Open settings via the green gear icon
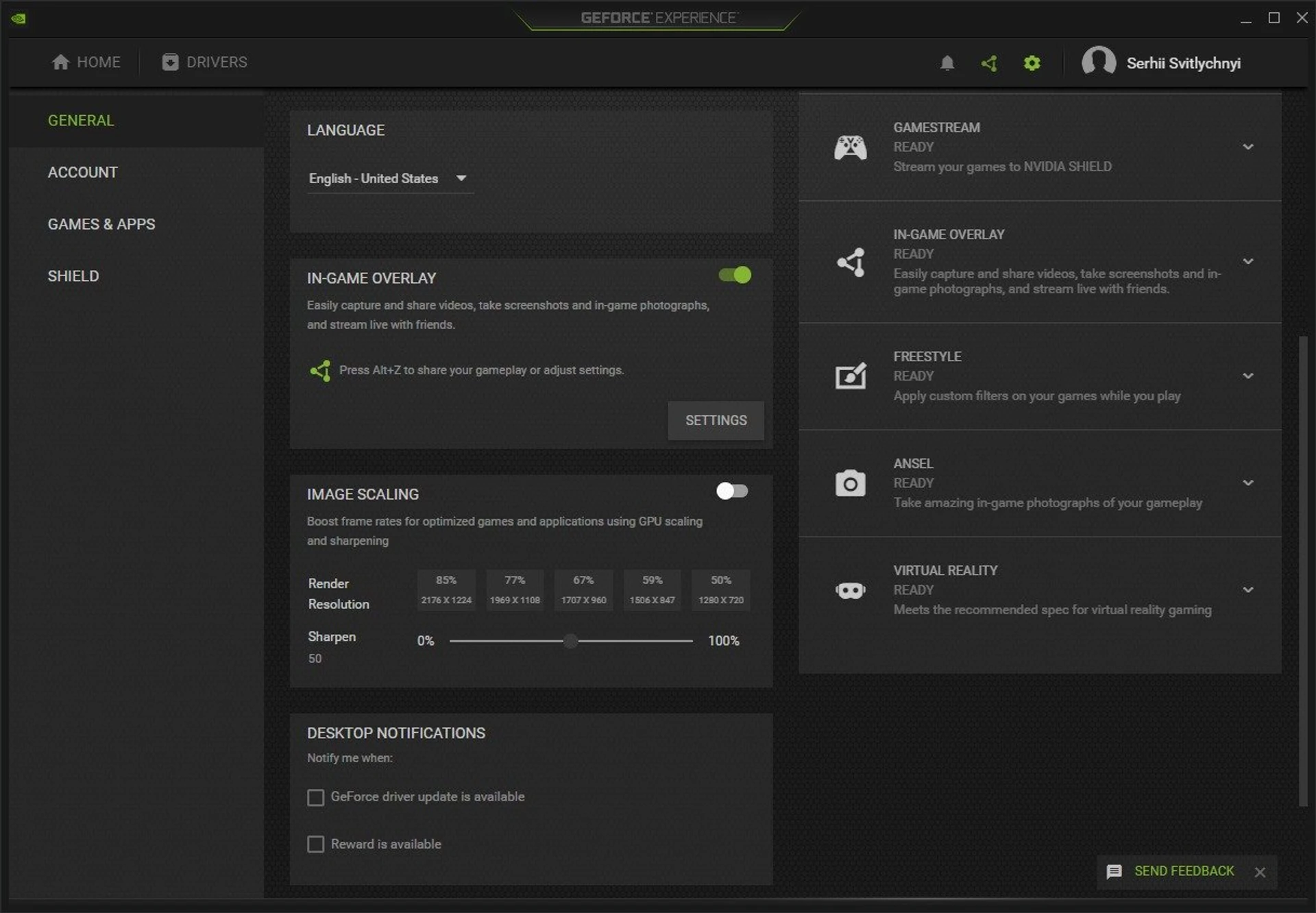Screen dimensions: 1316x913 tap(1032, 64)
